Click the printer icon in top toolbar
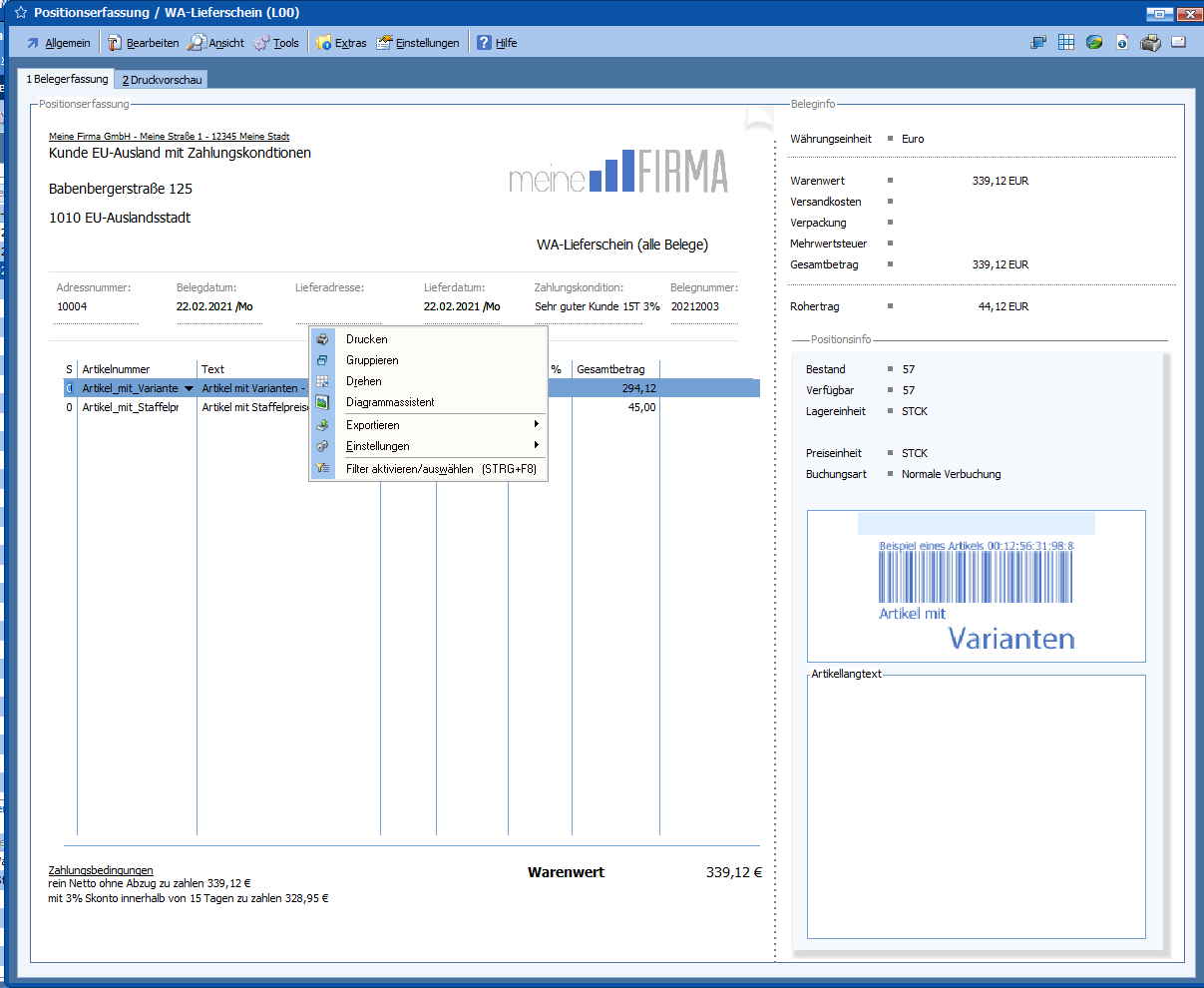Viewport: 1204px width, 988px height. tap(1150, 43)
